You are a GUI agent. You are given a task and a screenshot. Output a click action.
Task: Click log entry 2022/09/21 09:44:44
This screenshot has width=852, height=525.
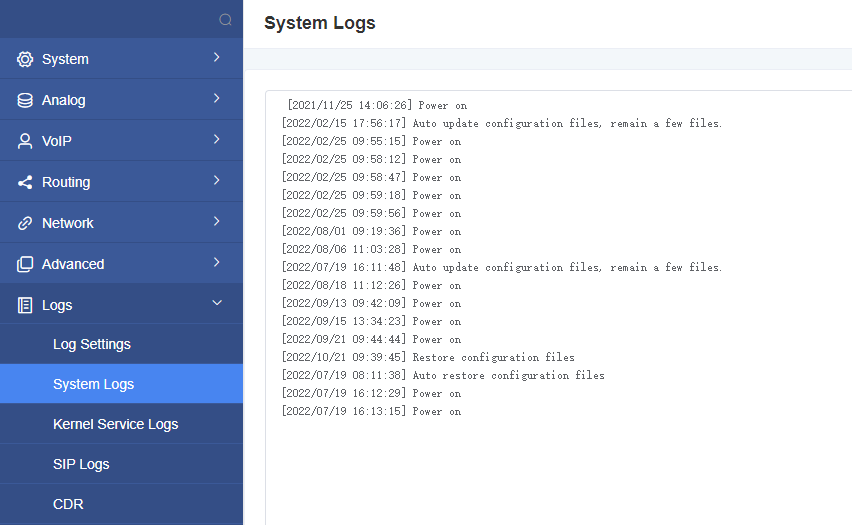click(x=371, y=339)
